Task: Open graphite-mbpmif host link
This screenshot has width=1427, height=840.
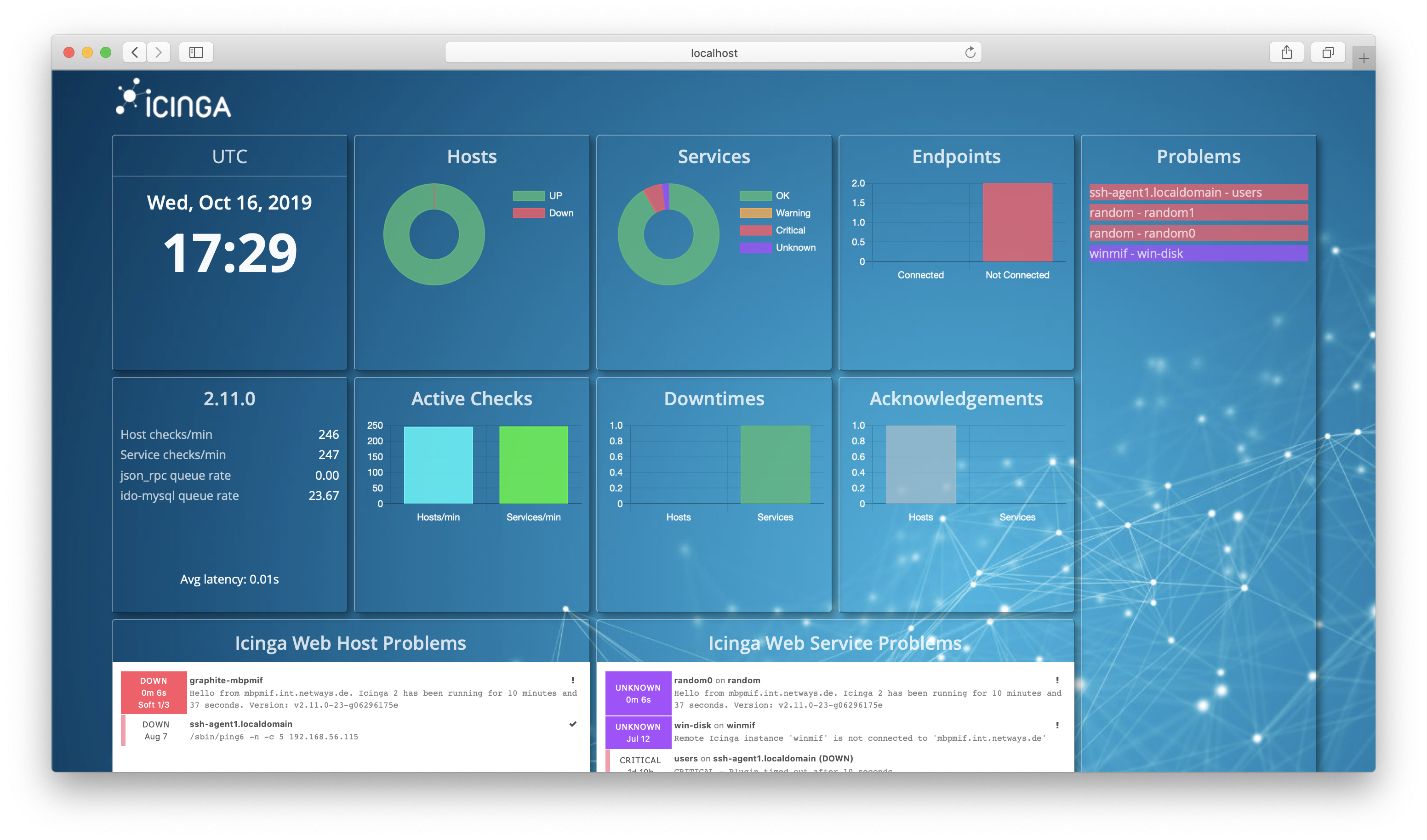Action: 226,681
